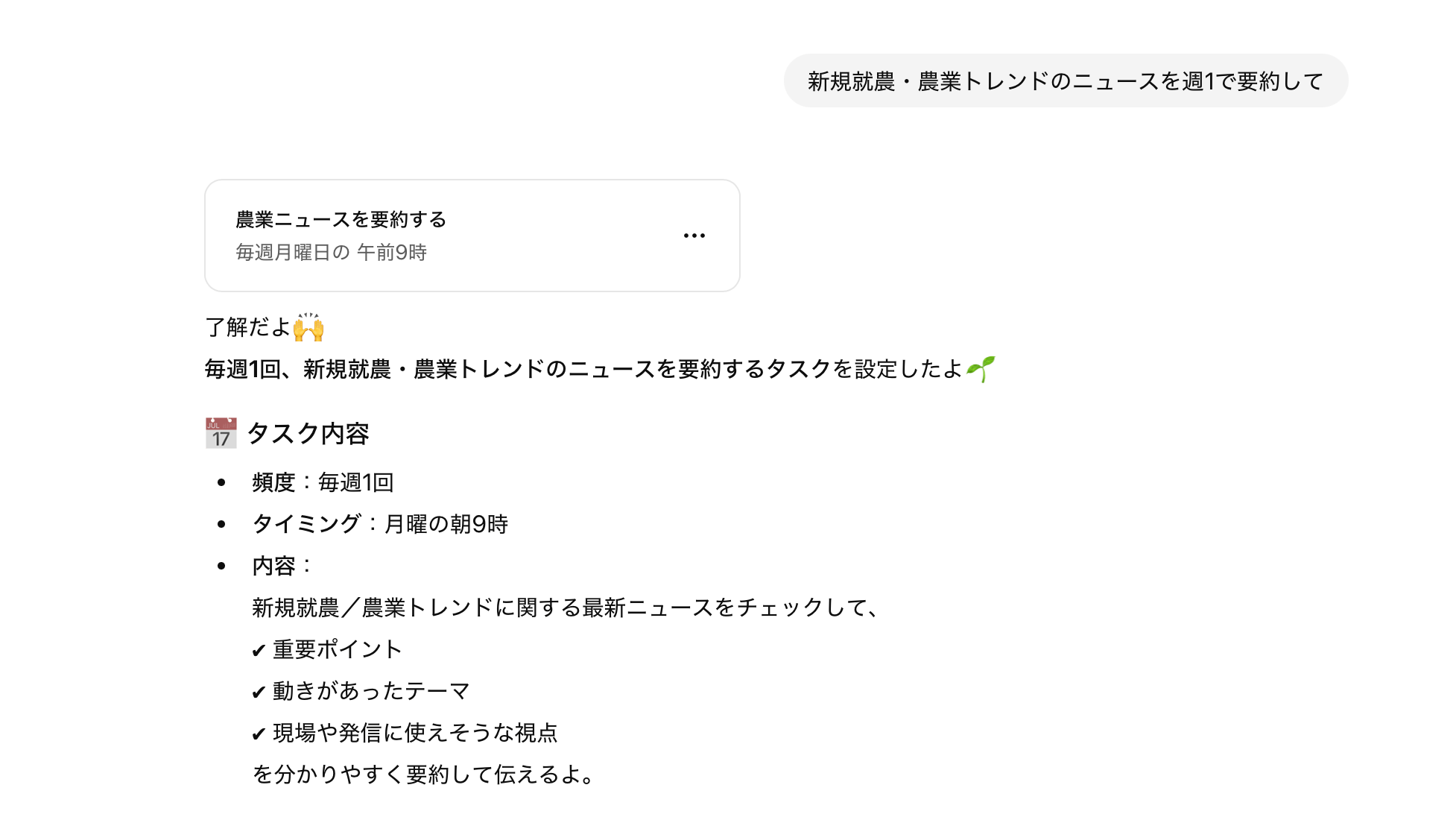Click the 了解だよ reply text
This screenshot has height=817, width=1456.
click(x=247, y=327)
